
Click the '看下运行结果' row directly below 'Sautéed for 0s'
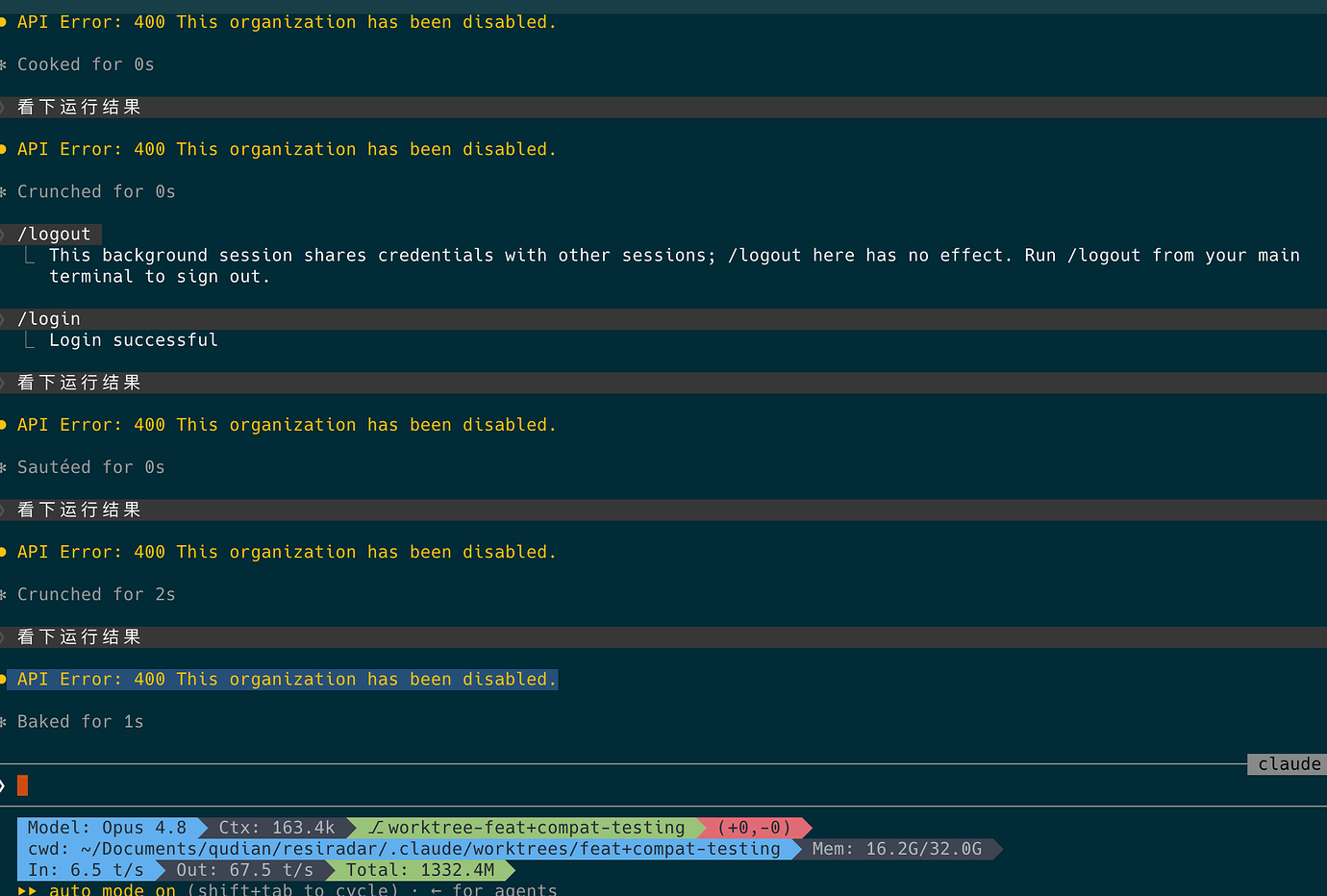pyautogui.click(x=663, y=510)
